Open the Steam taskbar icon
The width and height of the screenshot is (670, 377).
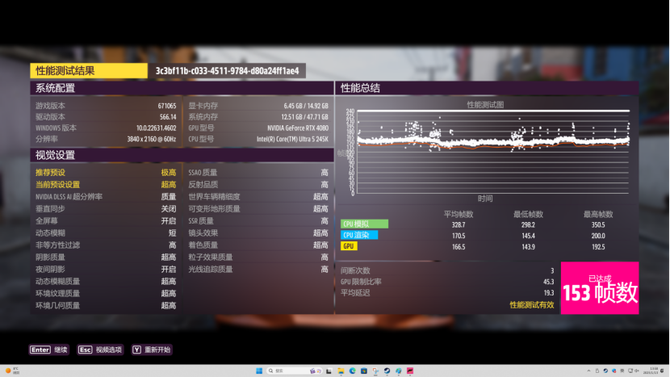pos(387,371)
